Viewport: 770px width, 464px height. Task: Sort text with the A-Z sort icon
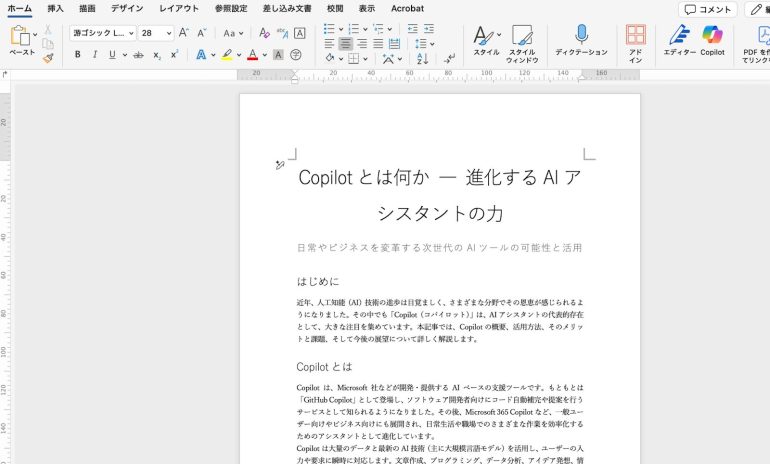(423, 59)
